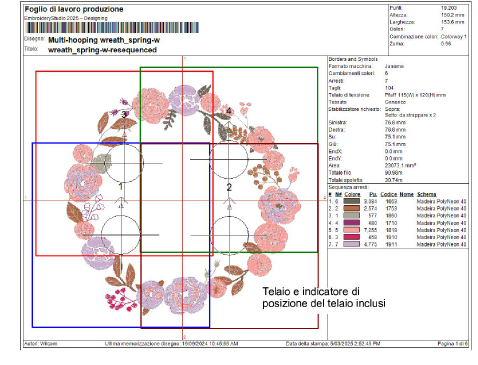Click the hoop number 4 label
Screen dimensions: 478x365
229,111
